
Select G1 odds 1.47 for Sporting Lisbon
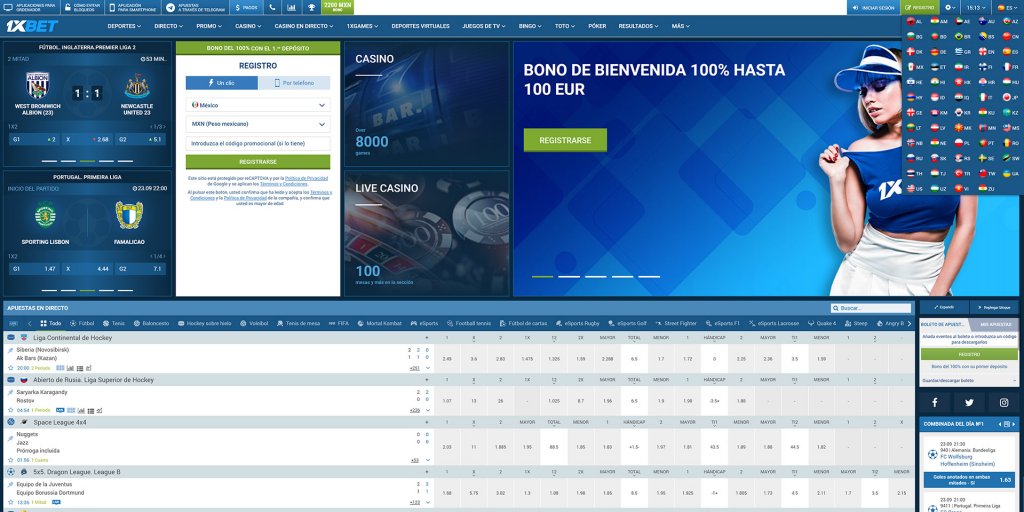point(35,268)
